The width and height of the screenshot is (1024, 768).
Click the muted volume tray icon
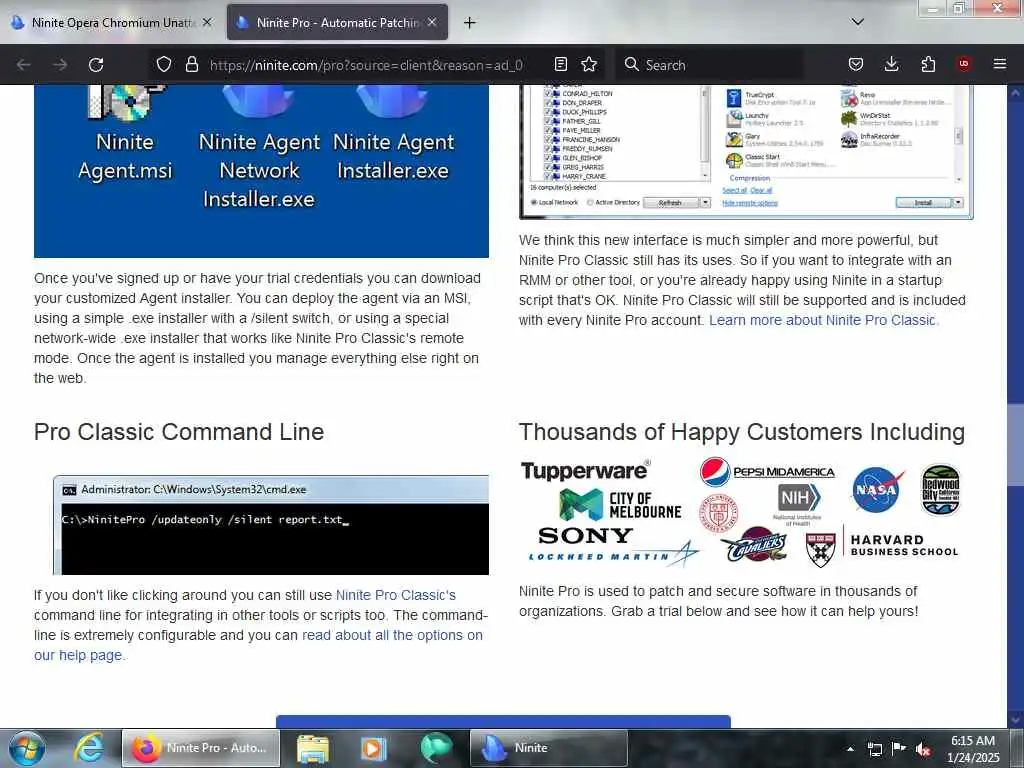click(923, 749)
